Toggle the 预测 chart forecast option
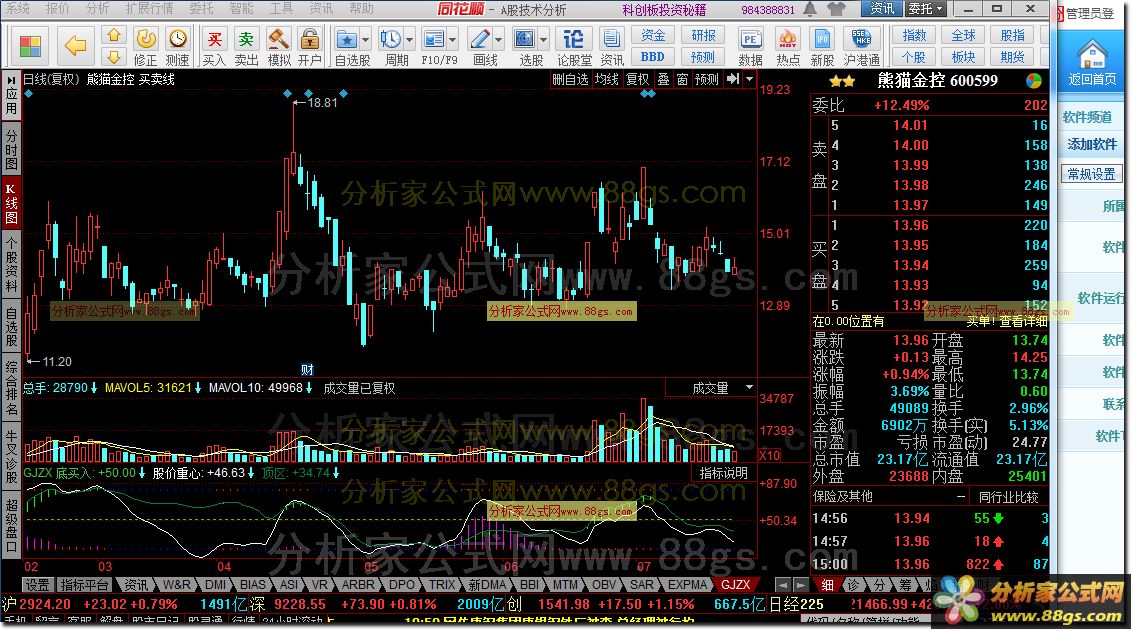 [x=707, y=80]
